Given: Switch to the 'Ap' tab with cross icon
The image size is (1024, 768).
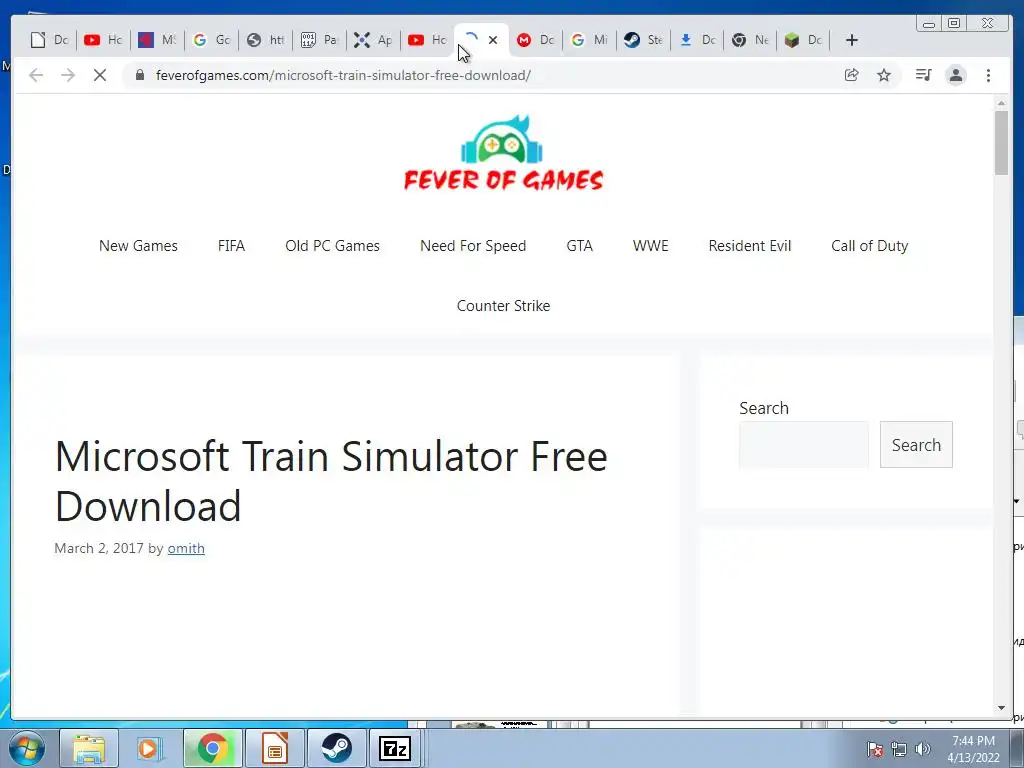Looking at the screenshot, I should click(373, 40).
